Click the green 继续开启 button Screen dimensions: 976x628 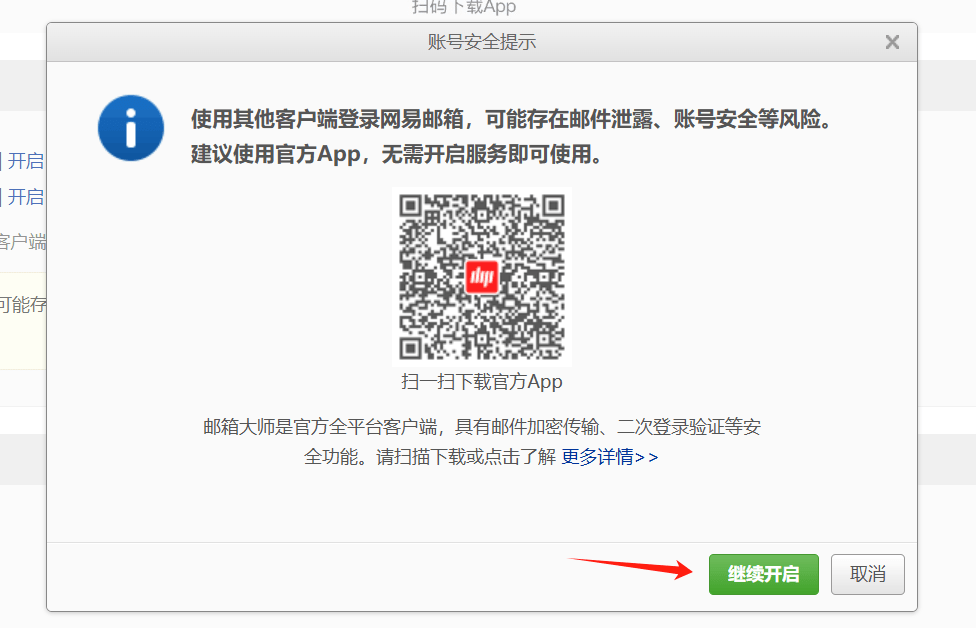[763, 574]
